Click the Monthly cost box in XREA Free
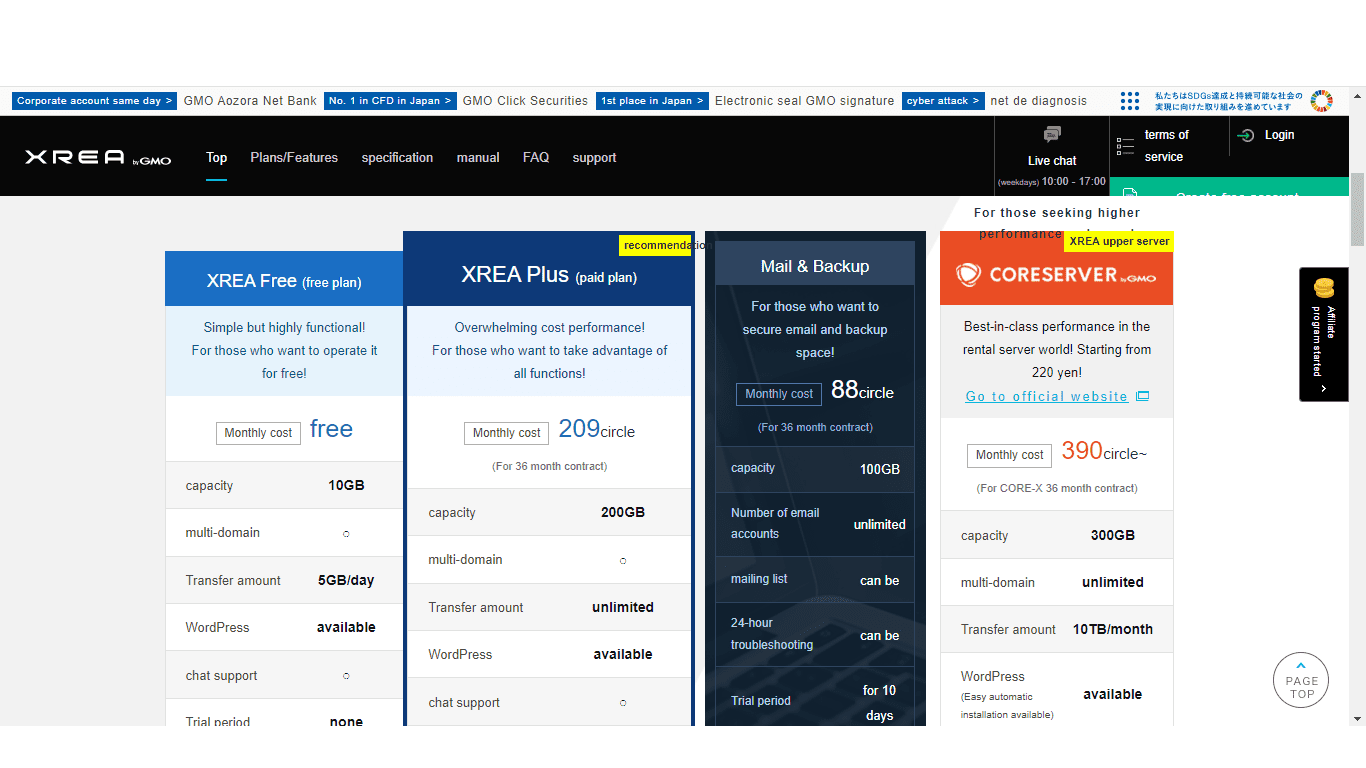This screenshot has height=768, width=1366. pyautogui.click(x=258, y=433)
